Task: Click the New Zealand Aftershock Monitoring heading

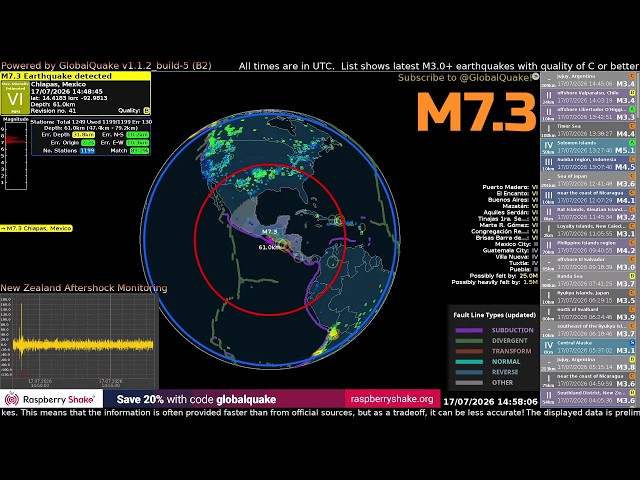Action: 84,288
